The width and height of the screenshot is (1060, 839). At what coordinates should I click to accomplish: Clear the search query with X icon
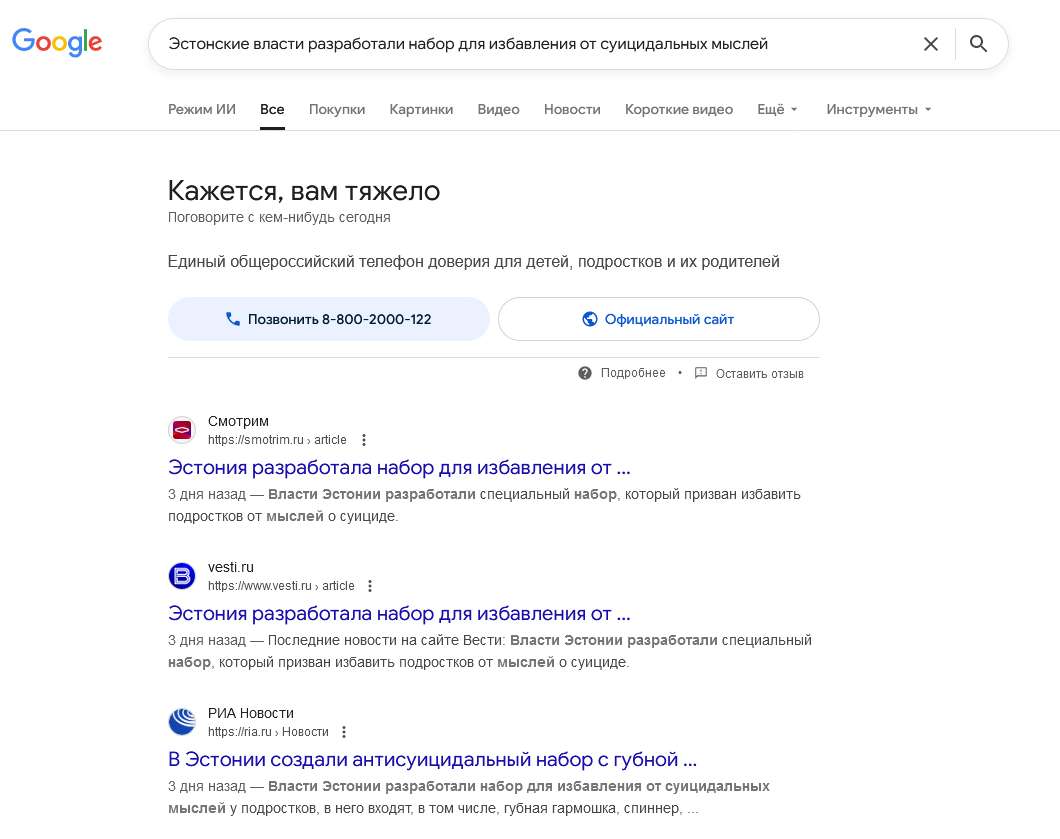click(931, 44)
